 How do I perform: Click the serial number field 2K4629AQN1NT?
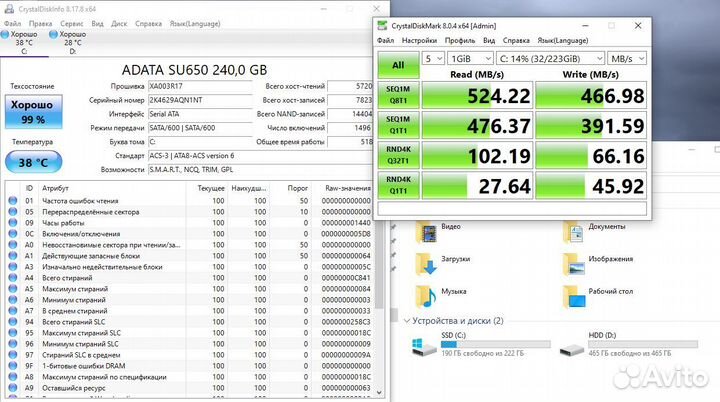click(x=200, y=100)
